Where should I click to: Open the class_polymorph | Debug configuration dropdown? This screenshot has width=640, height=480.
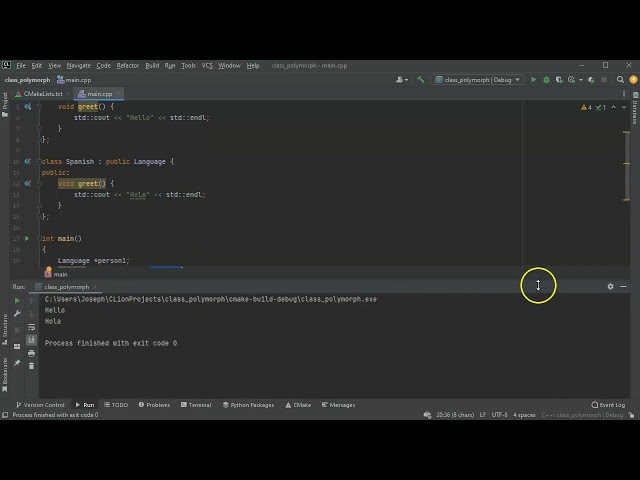point(477,80)
